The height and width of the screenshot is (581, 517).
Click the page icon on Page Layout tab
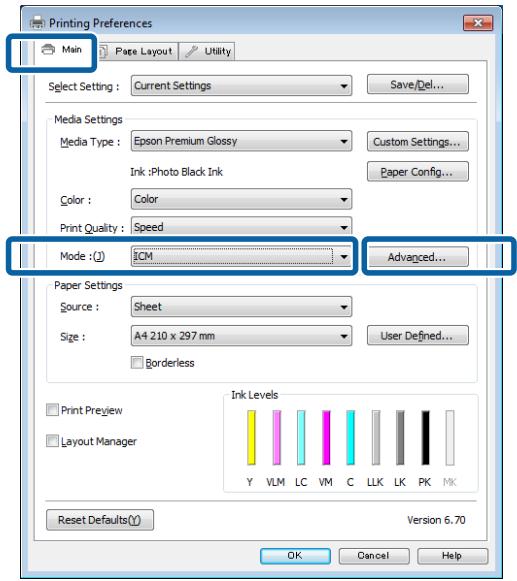click(x=103, y=52)
